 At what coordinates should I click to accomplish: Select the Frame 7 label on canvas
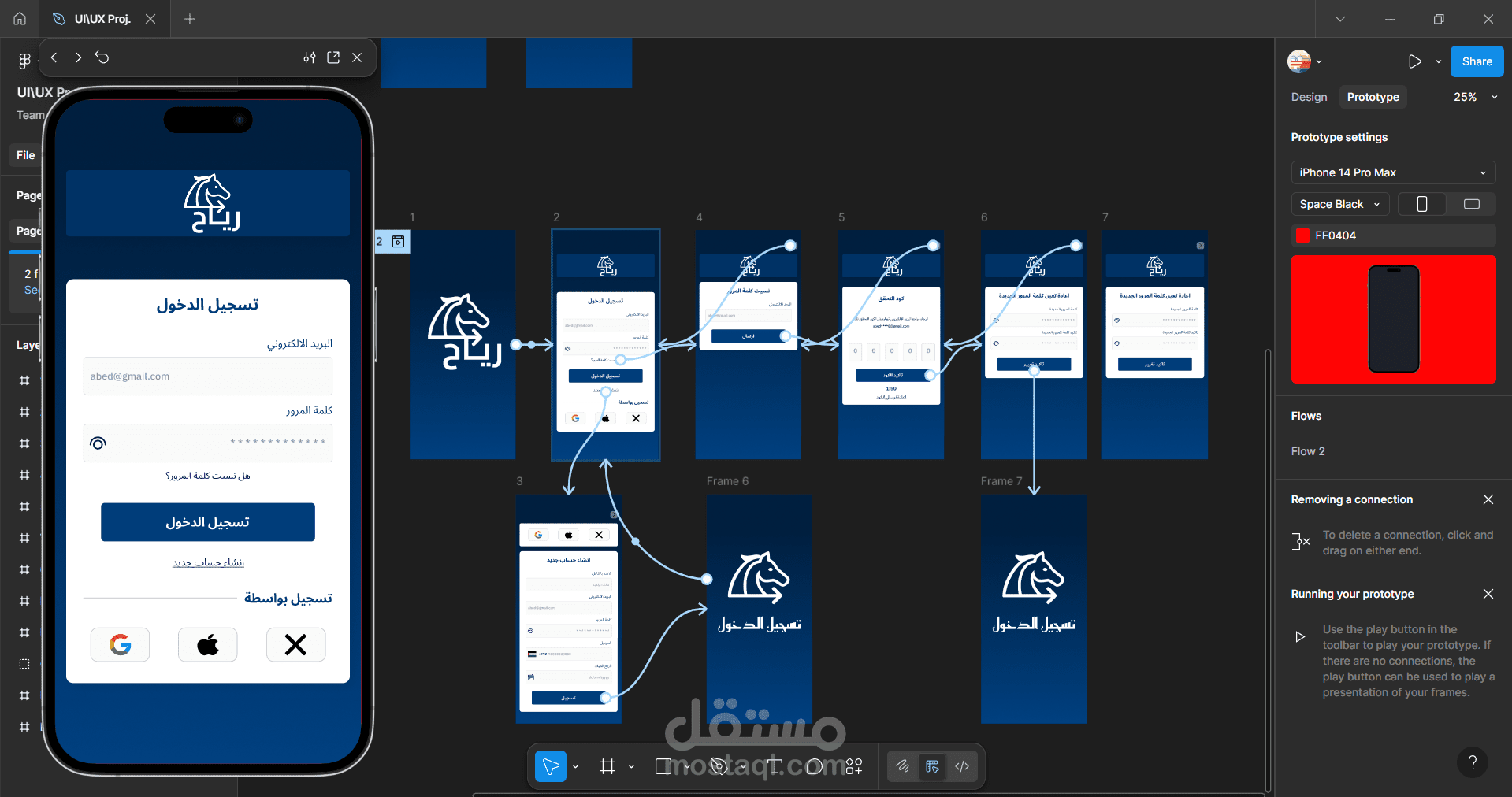click(x=1001, y=481)
